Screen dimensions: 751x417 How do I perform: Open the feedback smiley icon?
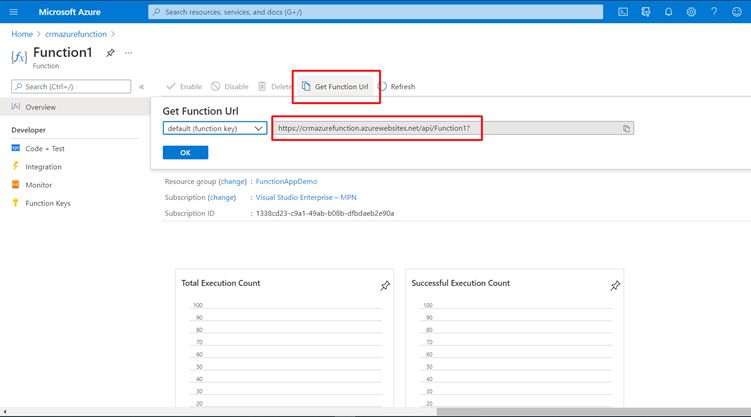(737, 12)
